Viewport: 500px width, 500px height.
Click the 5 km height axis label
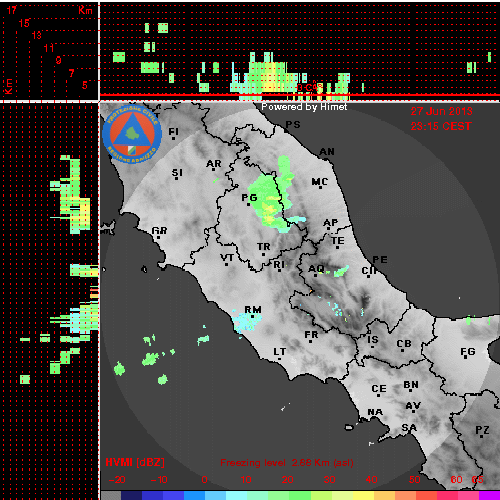[x=85, y=85]
